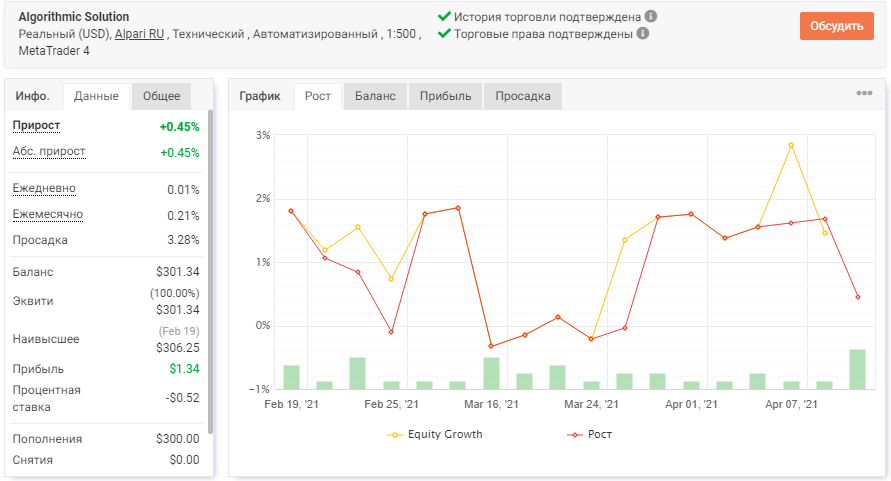Click the last red Рост data point
The image size is (891, 481).
pyautogui.click(x=857, y=297)
